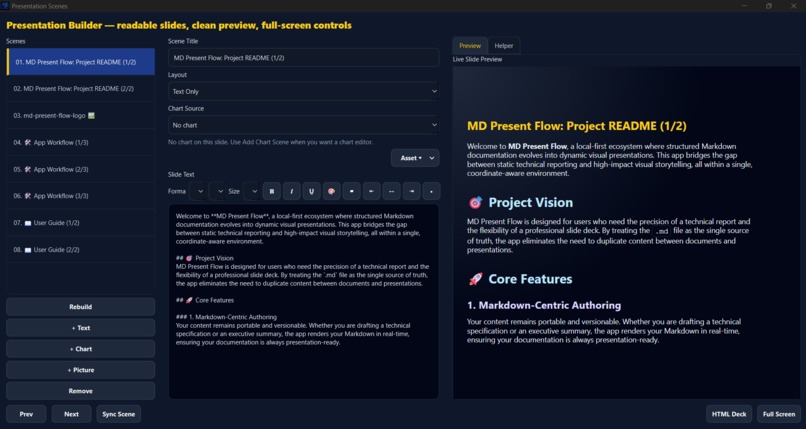806x429 pixels.
Task: Select scene 07 User Guide (1/2)
Action: [x=81, y=223]
